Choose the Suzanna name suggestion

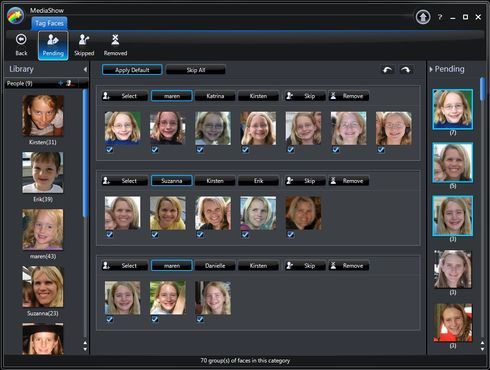click(x=172, y=181)
